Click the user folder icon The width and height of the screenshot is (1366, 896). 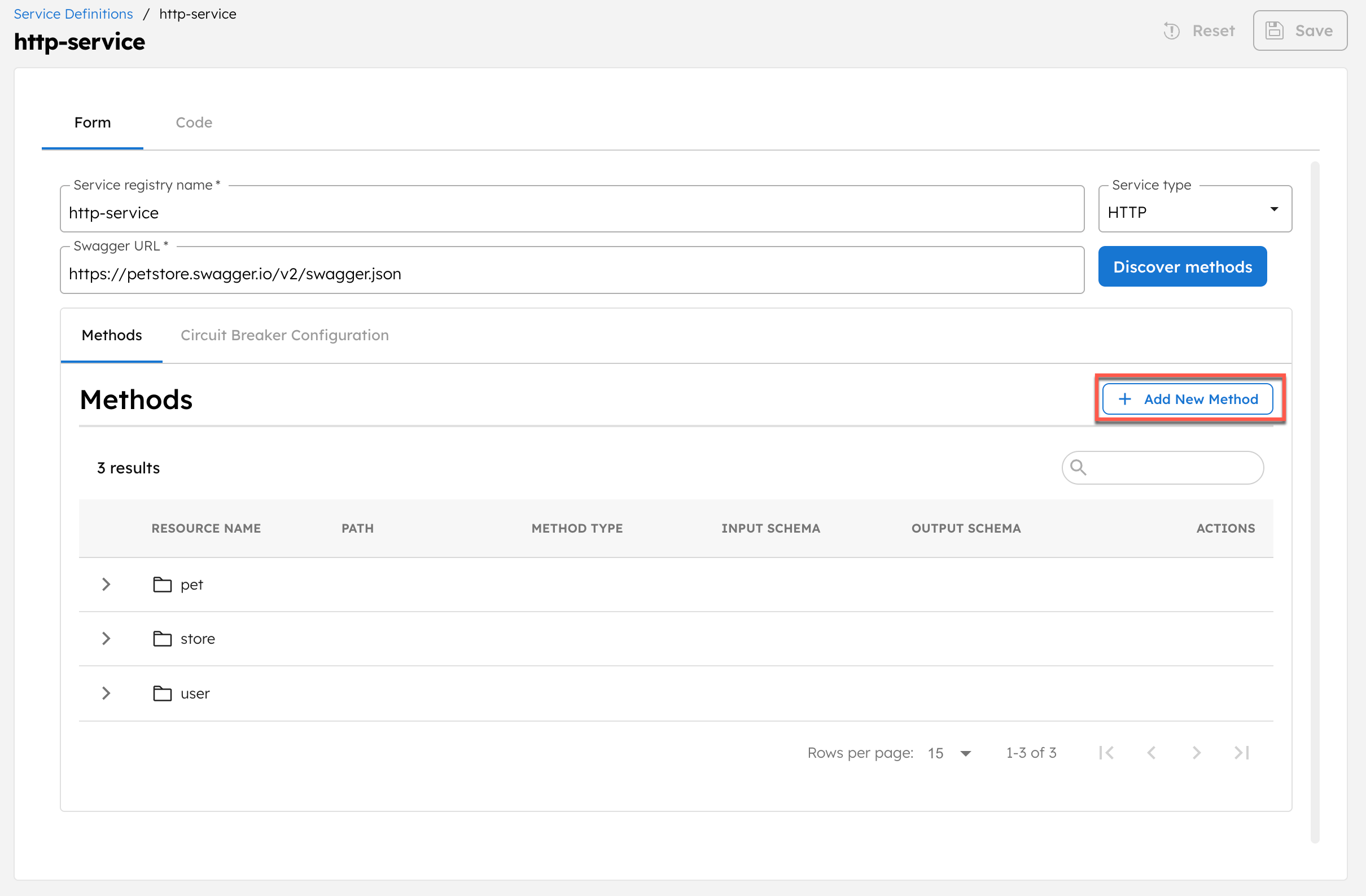point(163,693)
